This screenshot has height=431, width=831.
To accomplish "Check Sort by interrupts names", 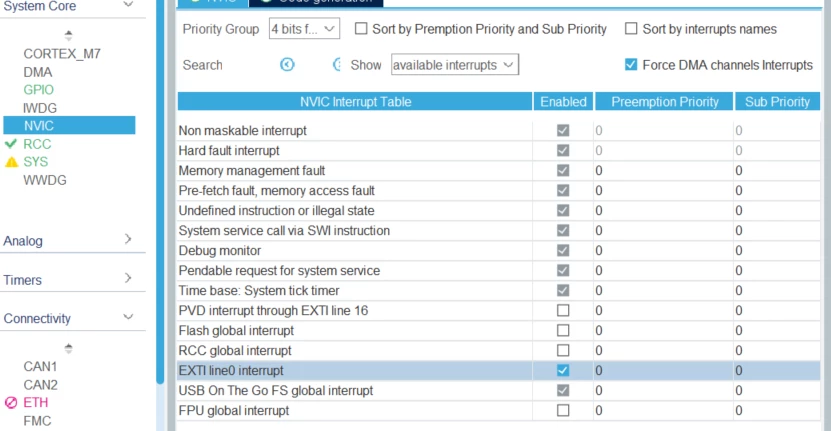I will coord(631,29).
